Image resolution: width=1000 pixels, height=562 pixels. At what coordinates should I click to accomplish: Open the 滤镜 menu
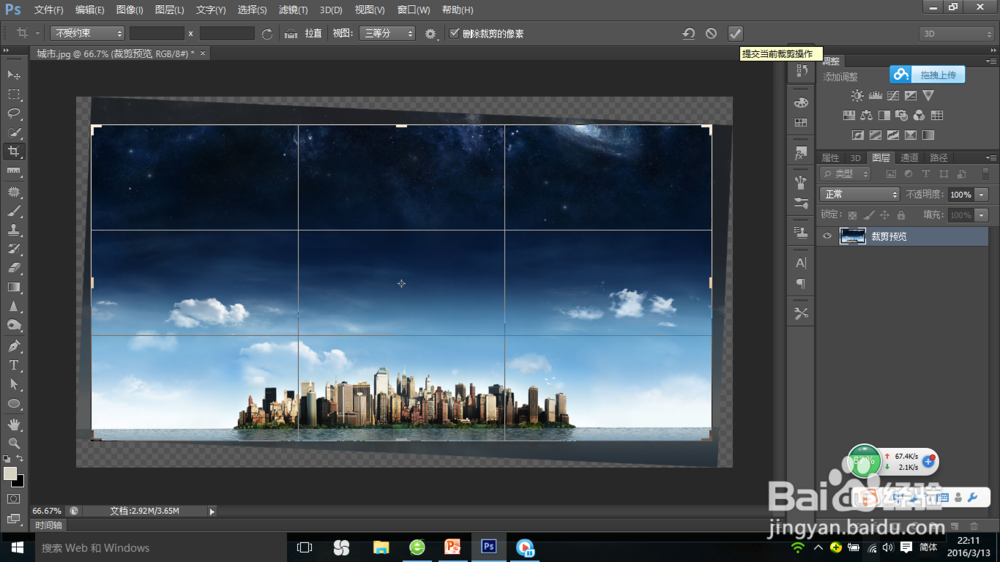click(293, 10)
